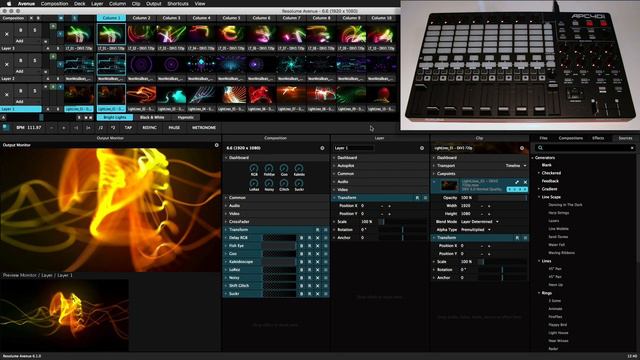Close the clip source file with X

[x=525, y=182]
